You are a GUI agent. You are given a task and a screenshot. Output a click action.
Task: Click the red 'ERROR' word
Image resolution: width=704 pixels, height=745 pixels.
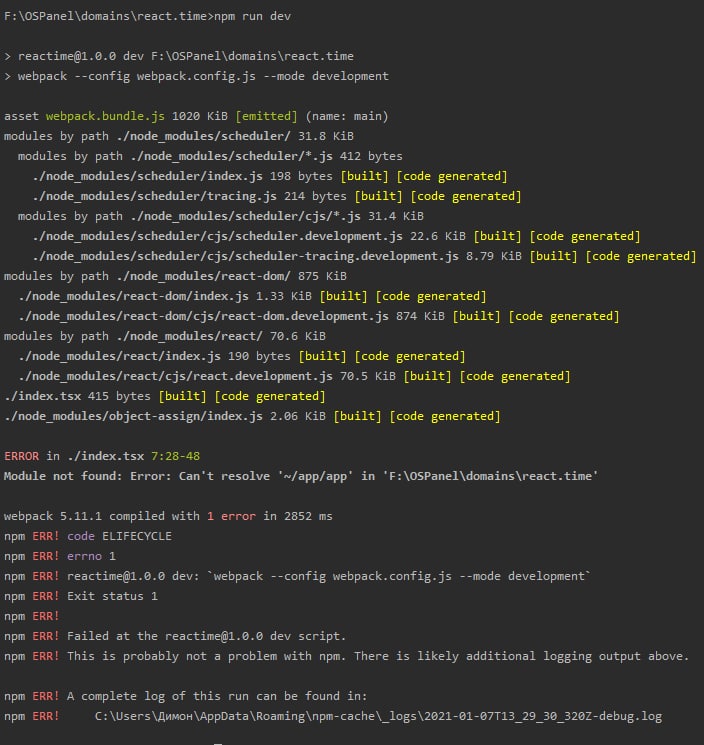coord(21,456)
